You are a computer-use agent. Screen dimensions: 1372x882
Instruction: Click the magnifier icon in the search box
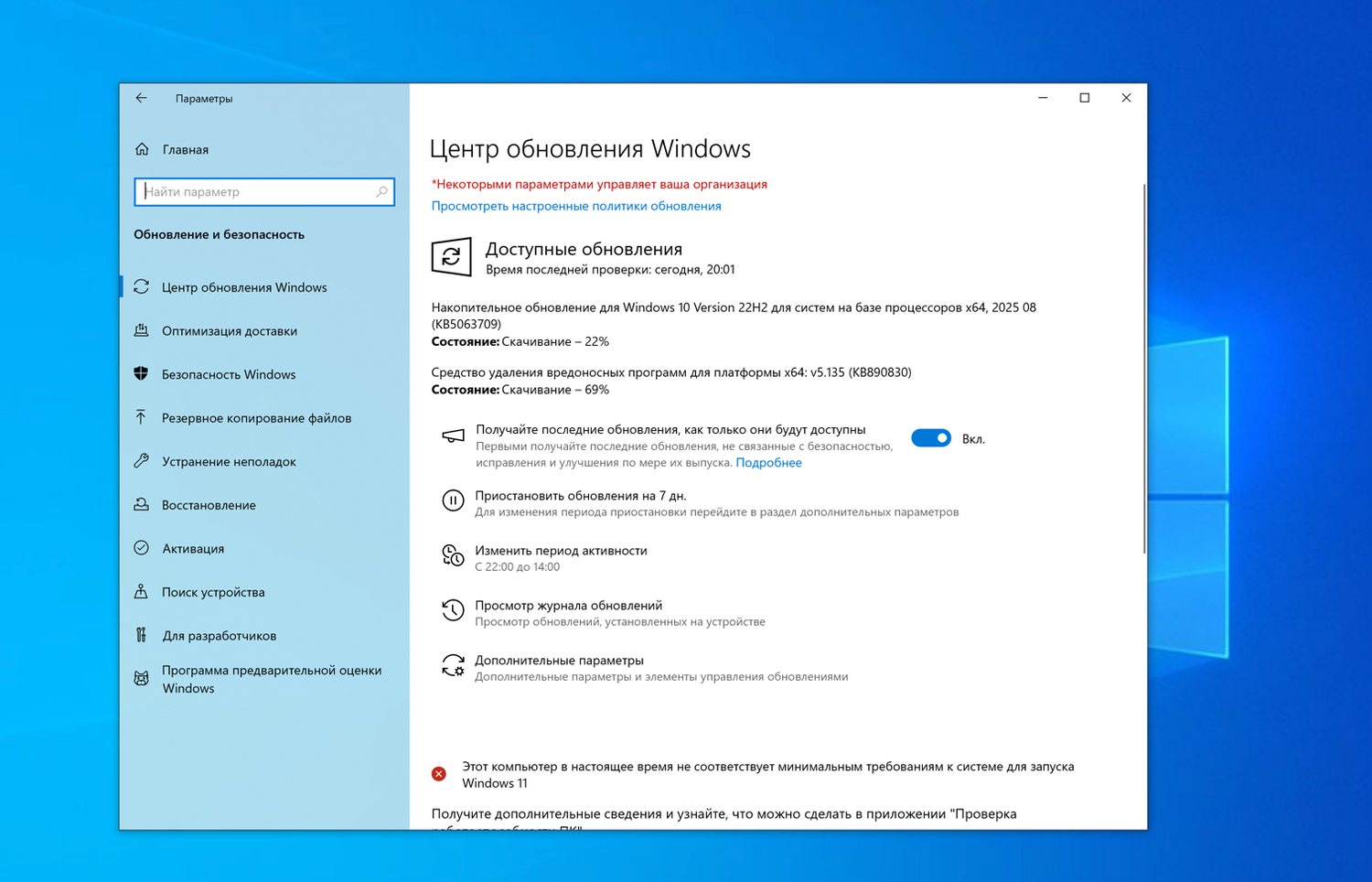(381, 192)
